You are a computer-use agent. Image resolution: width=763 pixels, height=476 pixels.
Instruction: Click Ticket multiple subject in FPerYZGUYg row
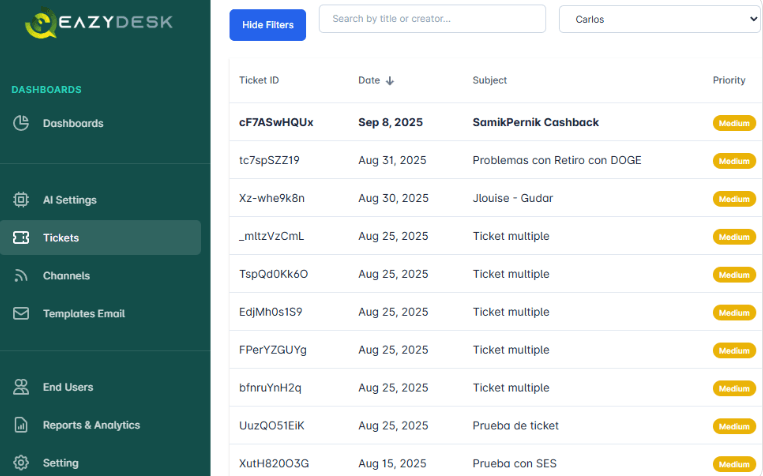click(x=511, y=350)
